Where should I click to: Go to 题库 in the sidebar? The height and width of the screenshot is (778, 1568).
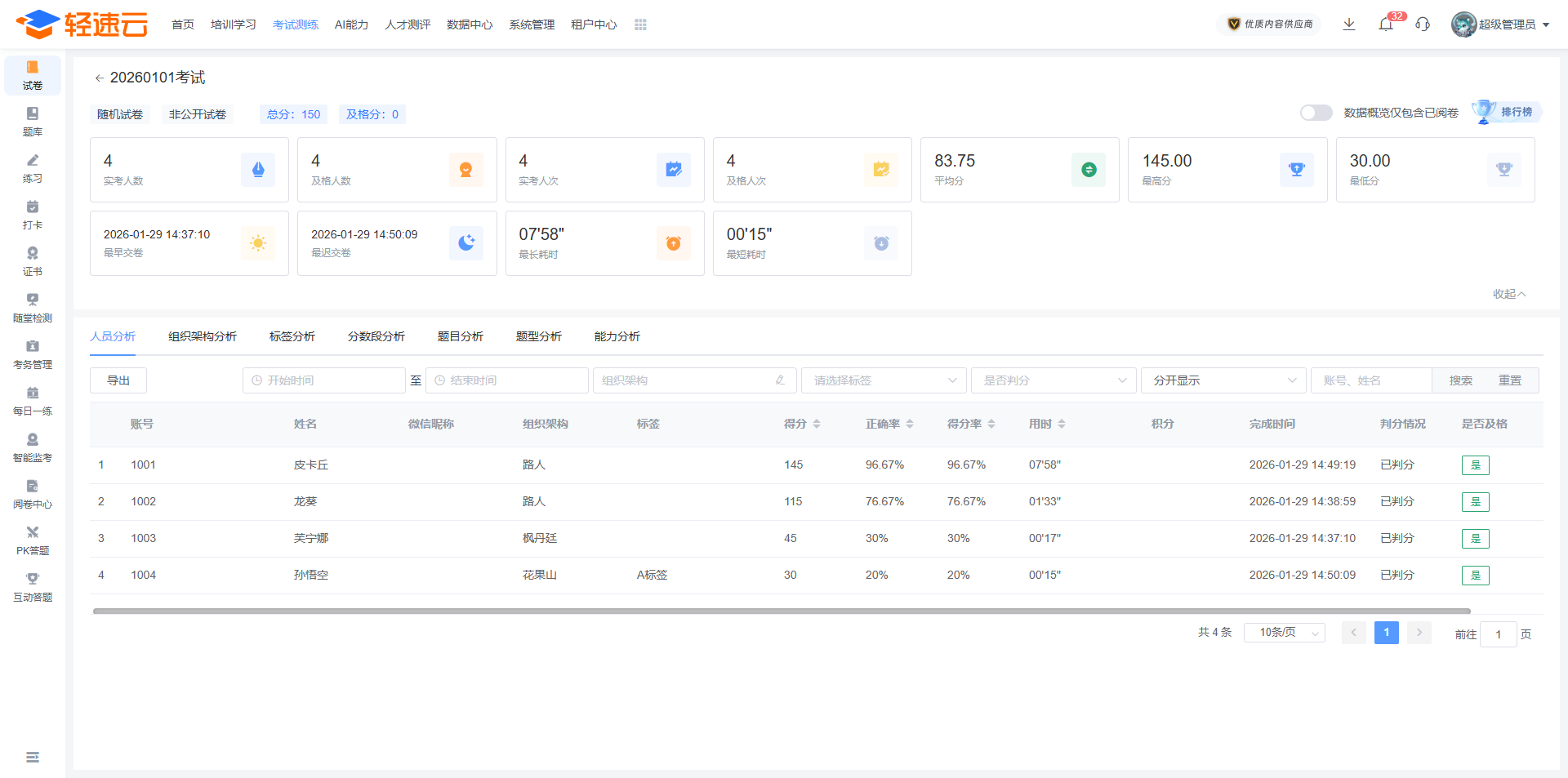click(x=33, y=121)
